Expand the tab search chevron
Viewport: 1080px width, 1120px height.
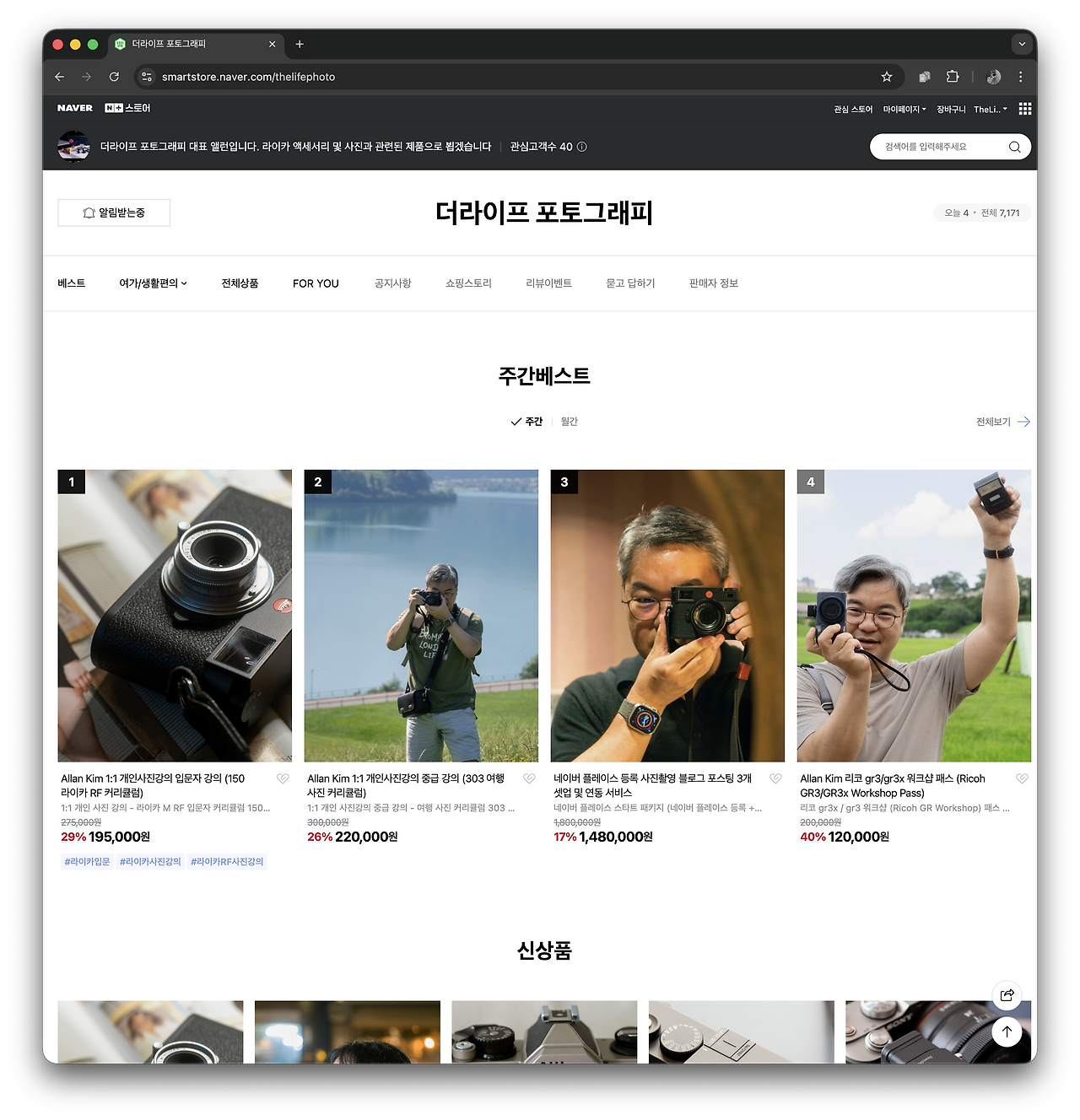(1022, 44)
